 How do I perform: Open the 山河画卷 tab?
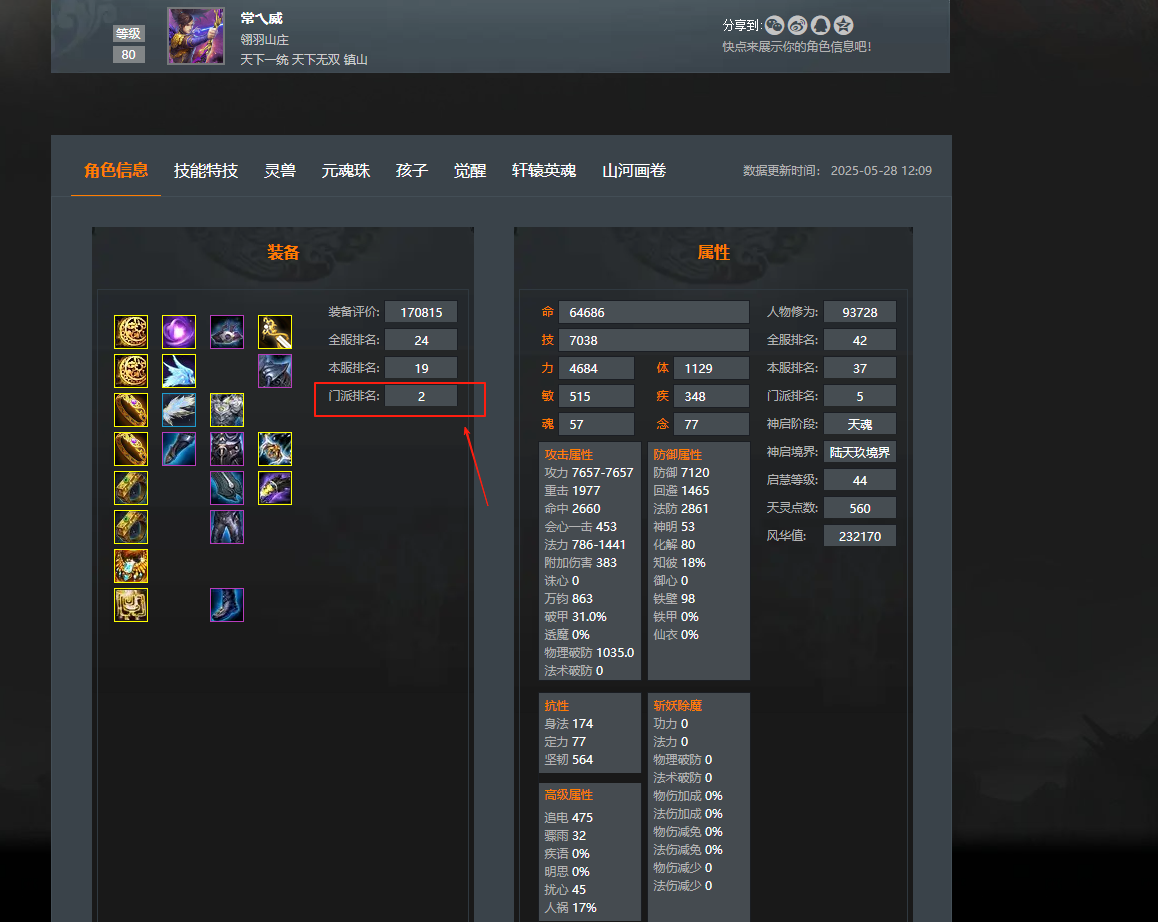[634, 171]
